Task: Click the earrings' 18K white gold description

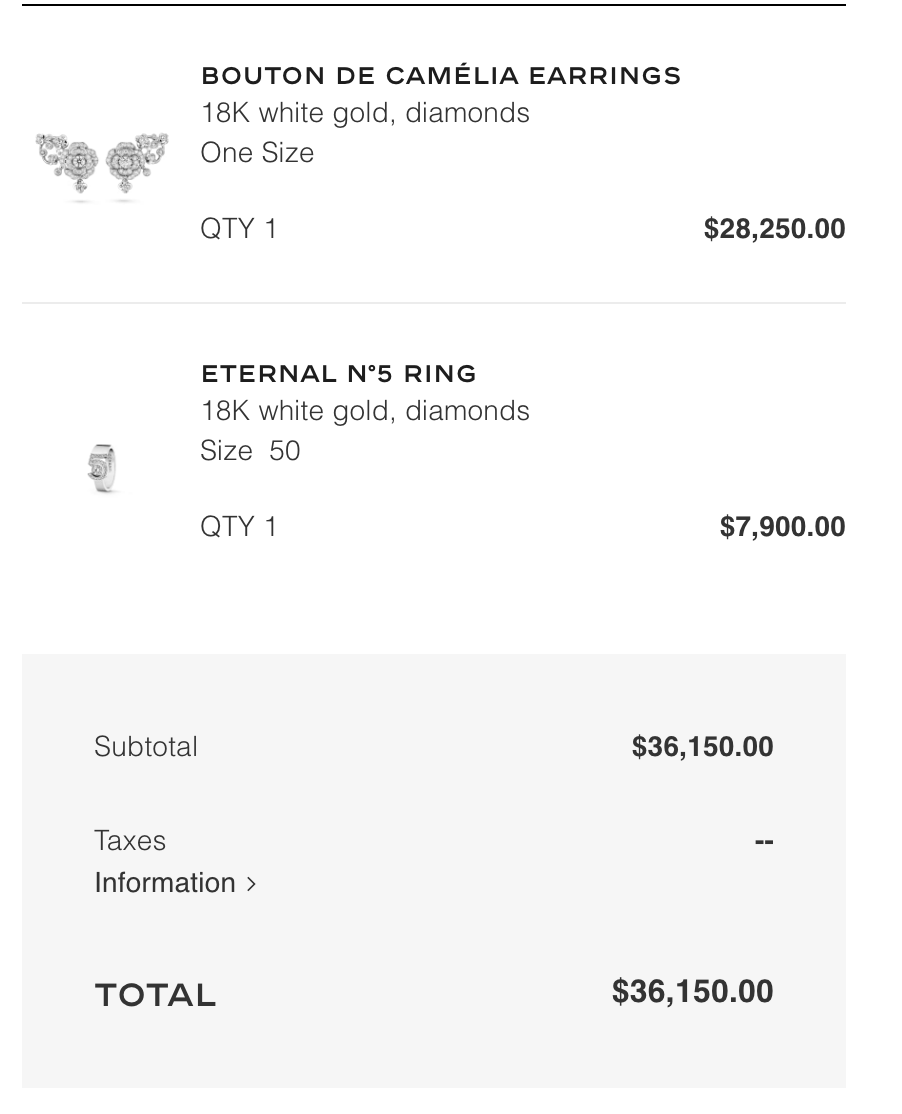Action: point(365,114)
